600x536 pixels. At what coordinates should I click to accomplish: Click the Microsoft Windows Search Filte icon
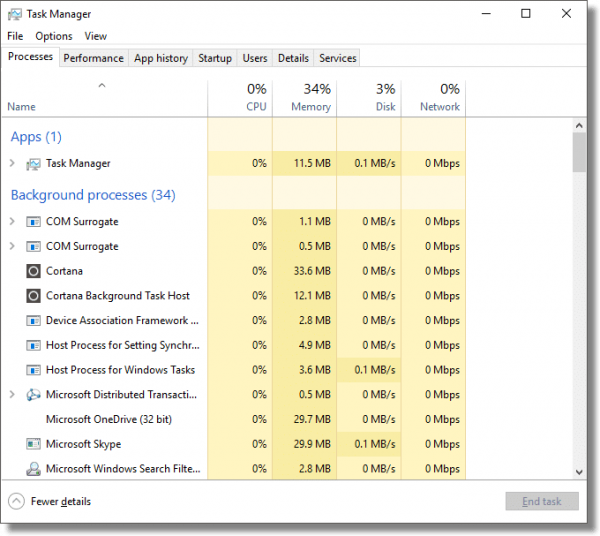click(33, 469)
